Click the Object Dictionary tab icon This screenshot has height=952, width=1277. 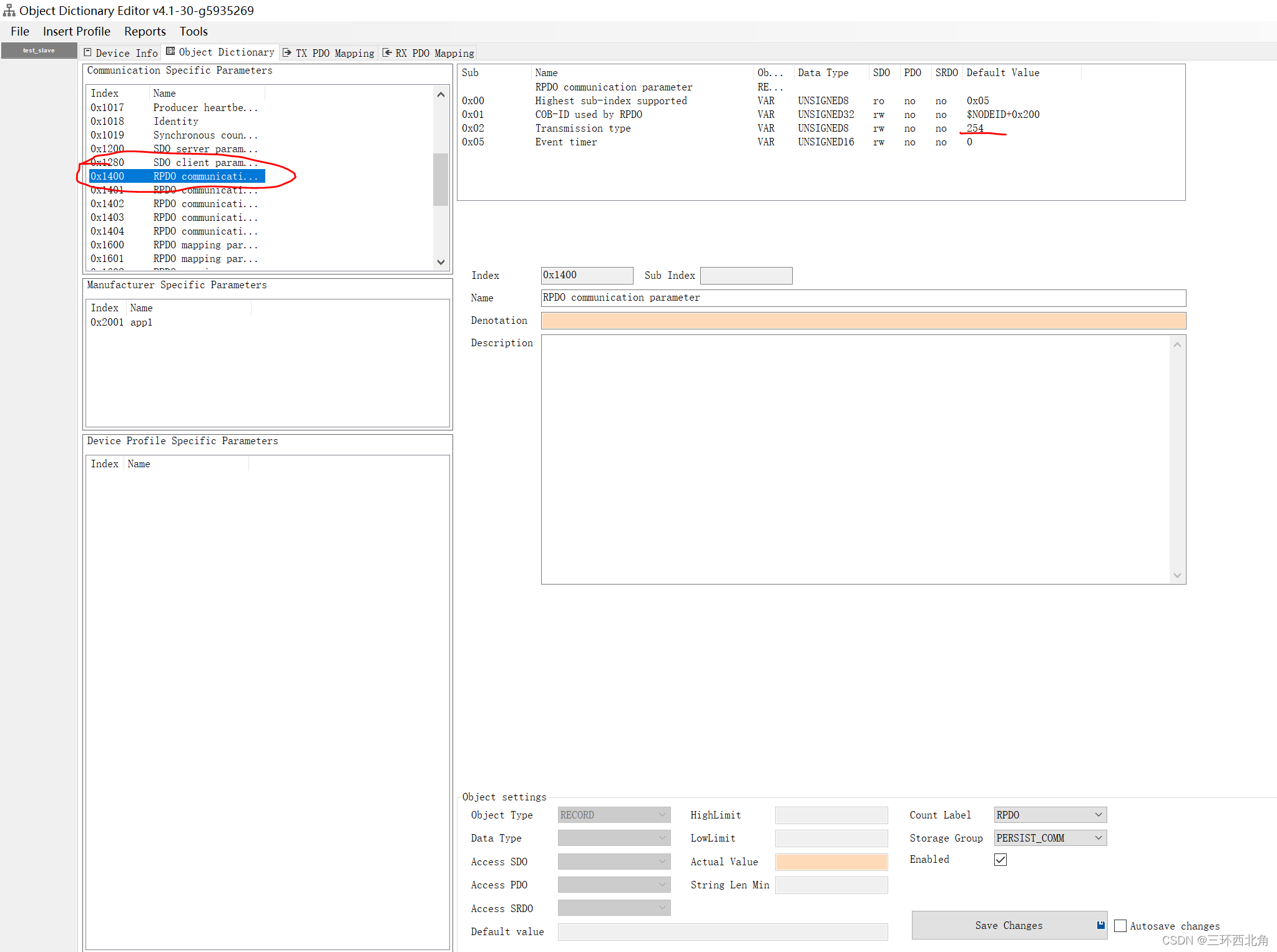(170, 52)
